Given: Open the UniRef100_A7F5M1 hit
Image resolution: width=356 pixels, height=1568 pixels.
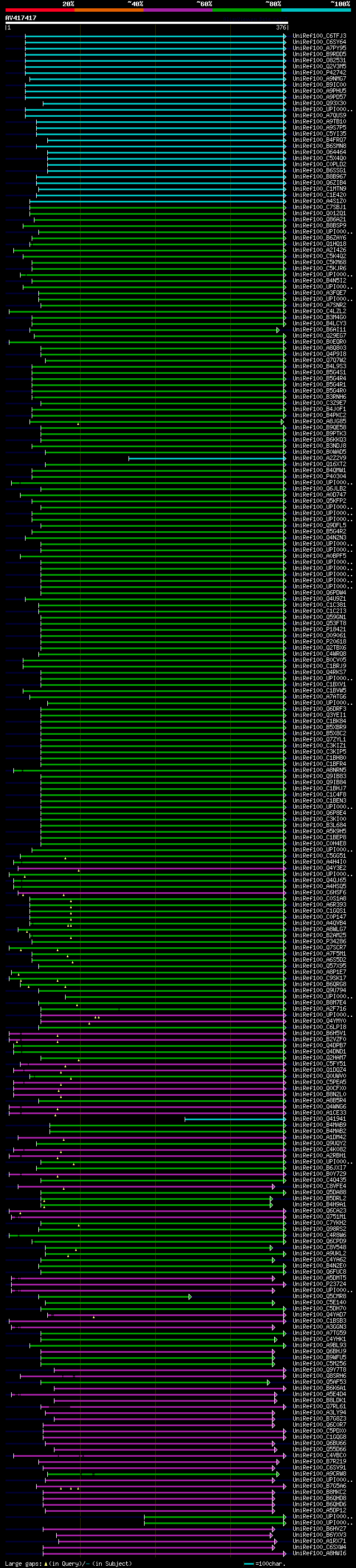Looking at the screenshot, I should pos(319,954).
